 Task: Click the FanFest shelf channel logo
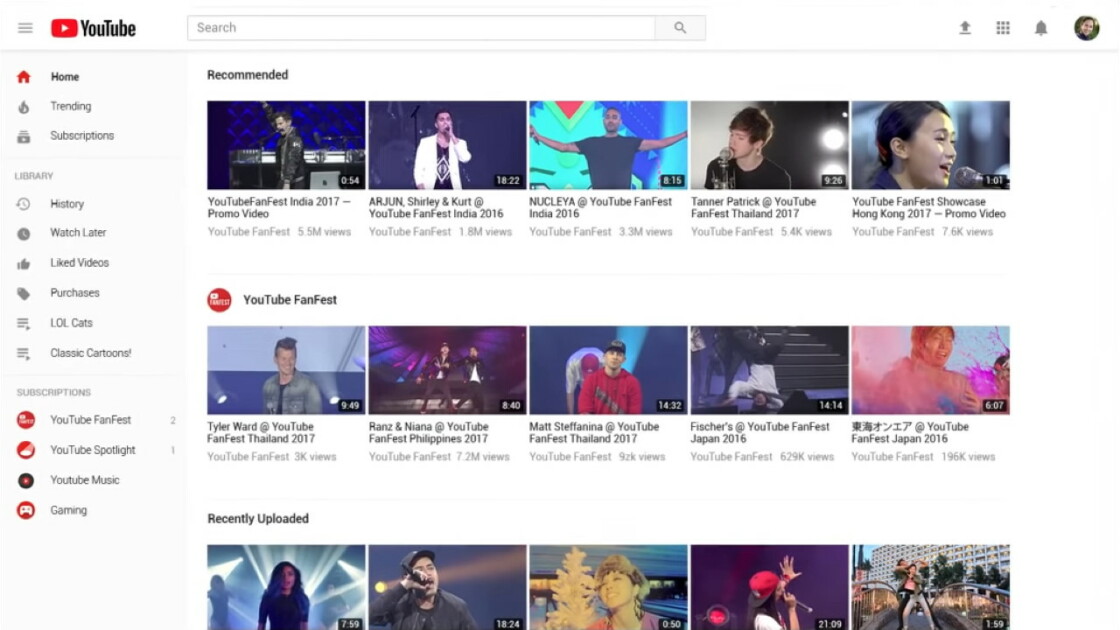pos(219,300)
